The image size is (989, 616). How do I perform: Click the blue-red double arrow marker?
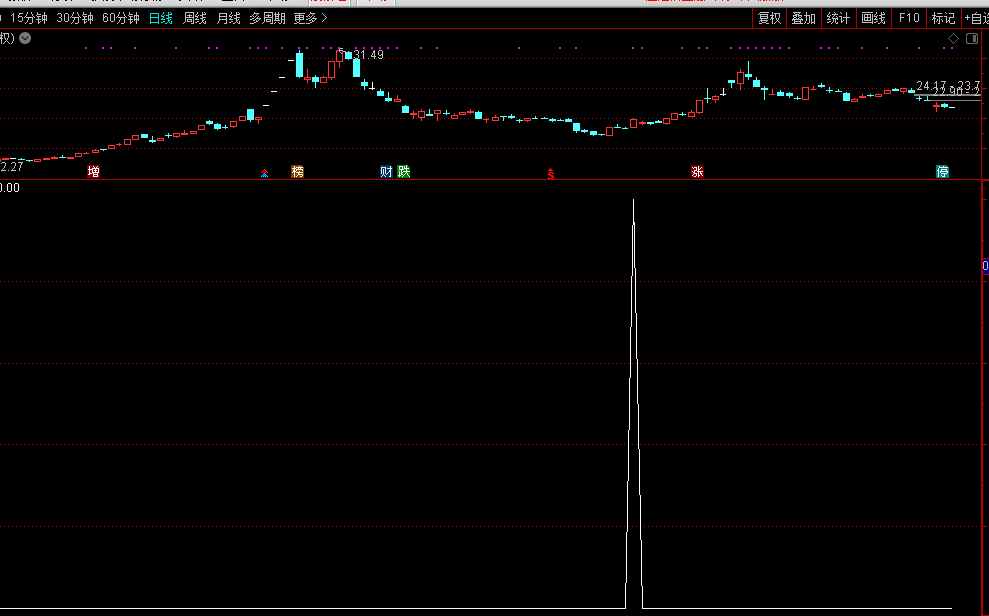click(264, 173)
